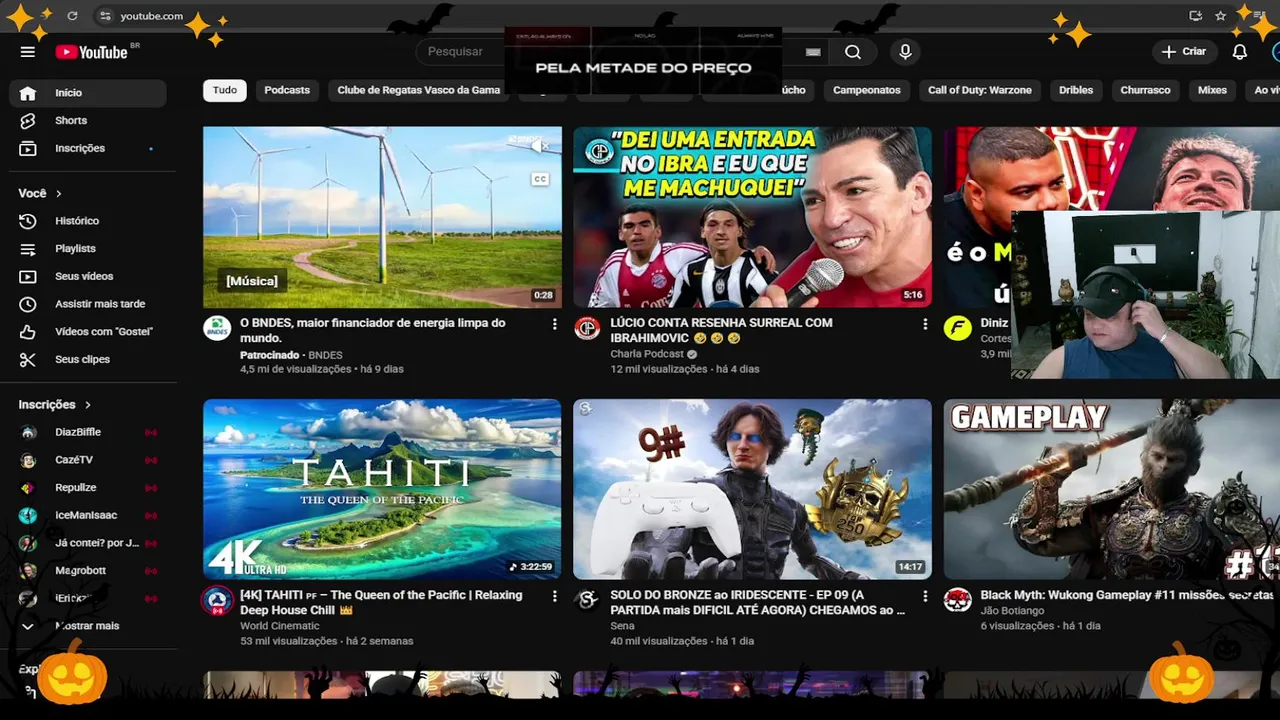Image resolution: width=1280 pixels, height=720 pixels.
Task: Open the Lúcio Ibrahimovic video thumbnail
Action: 752,217
